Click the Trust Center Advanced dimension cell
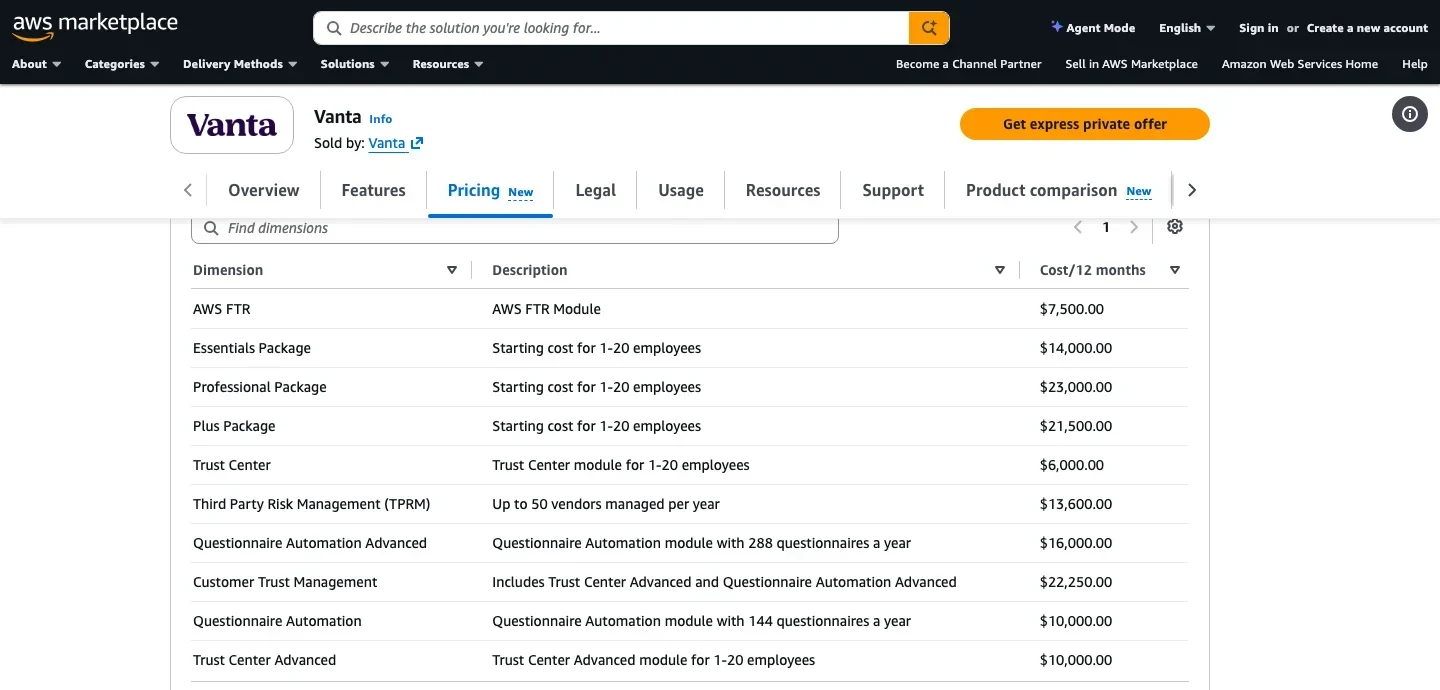 pyautogui.click(x=264, y=660)
